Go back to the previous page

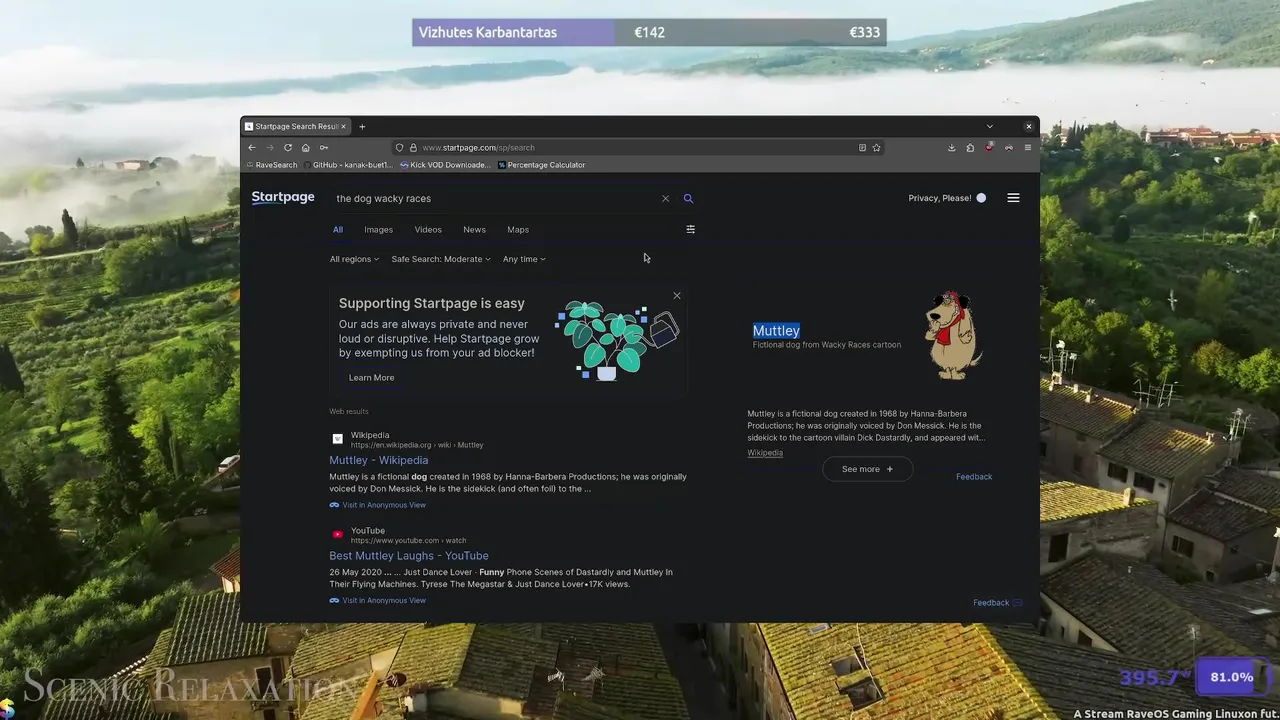pyautogui.click(x=252, y=147)
